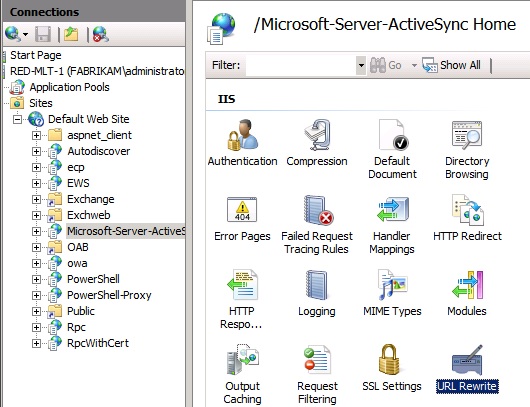The height and width of the screenshot is (407, 530).
Task: Select Default Web Site in the tree
Action: point(89,119)
